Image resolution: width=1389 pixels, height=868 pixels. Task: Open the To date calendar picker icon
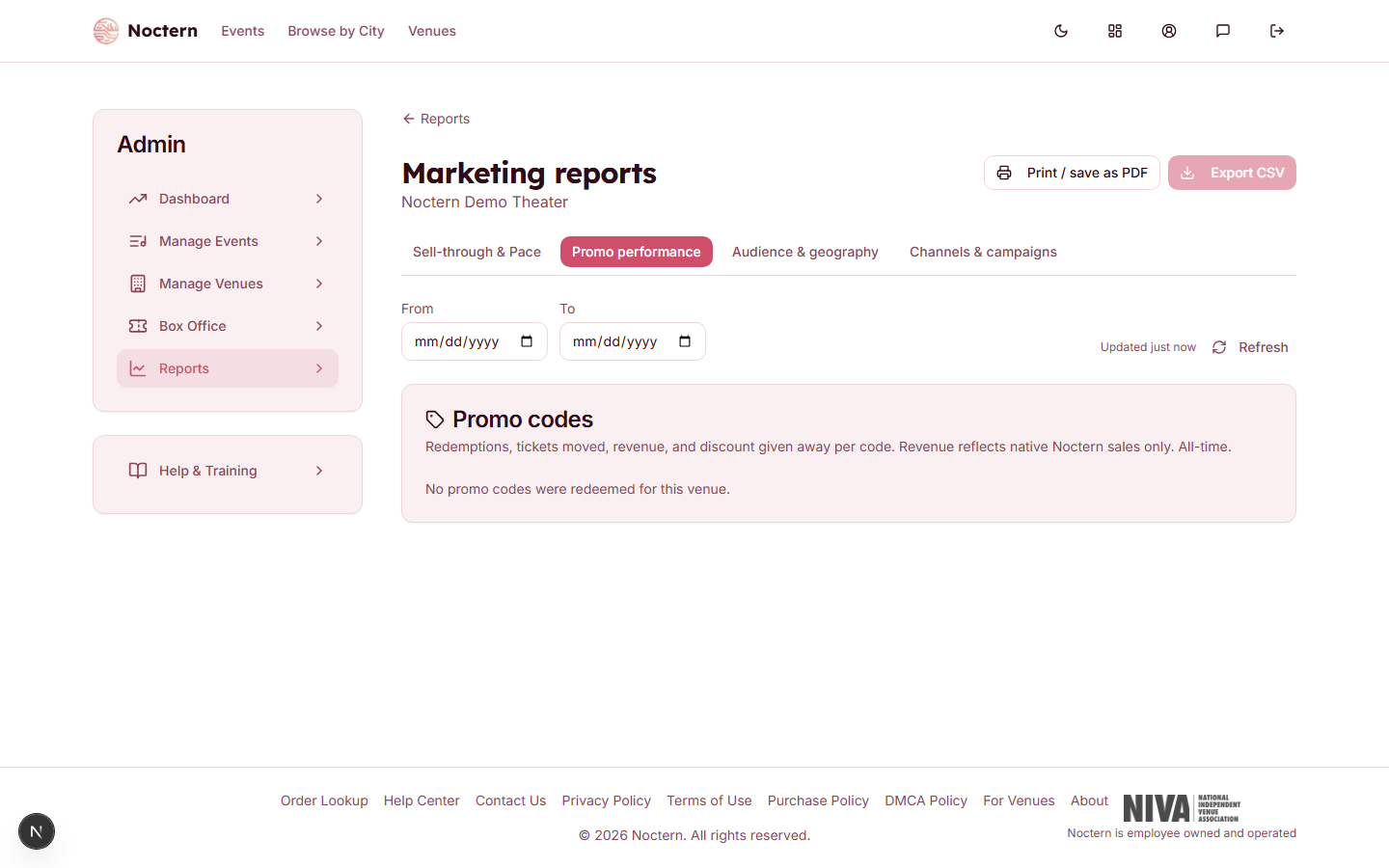[685, 341]
